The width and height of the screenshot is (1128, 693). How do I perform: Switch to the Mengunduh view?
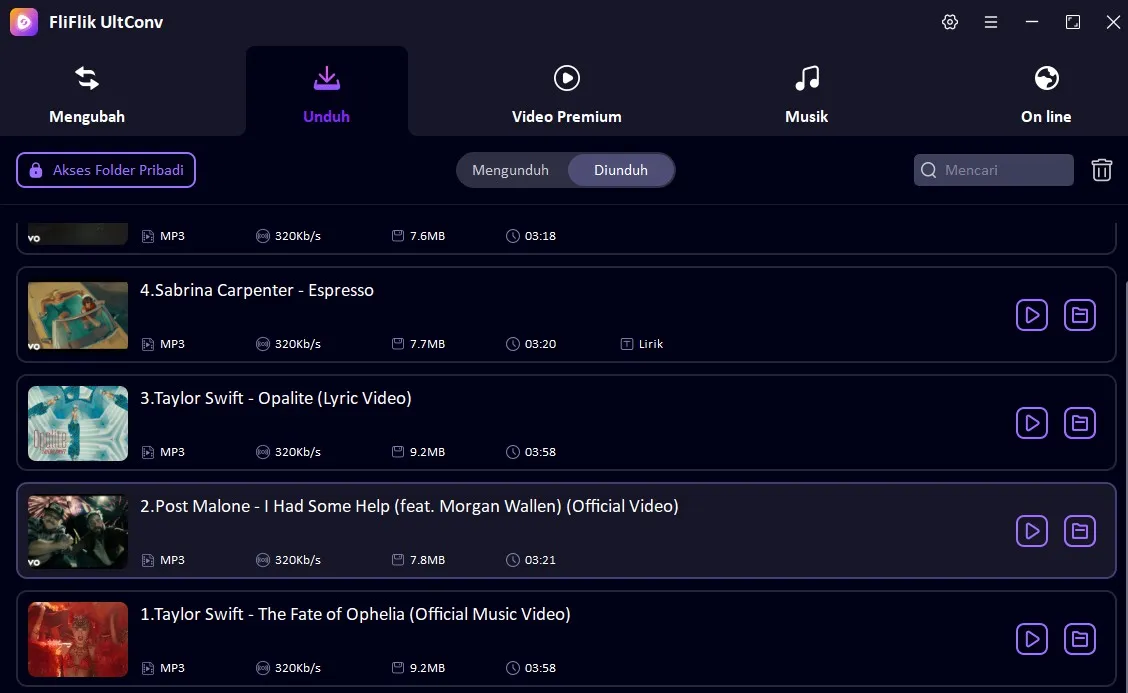coord(511,170)
